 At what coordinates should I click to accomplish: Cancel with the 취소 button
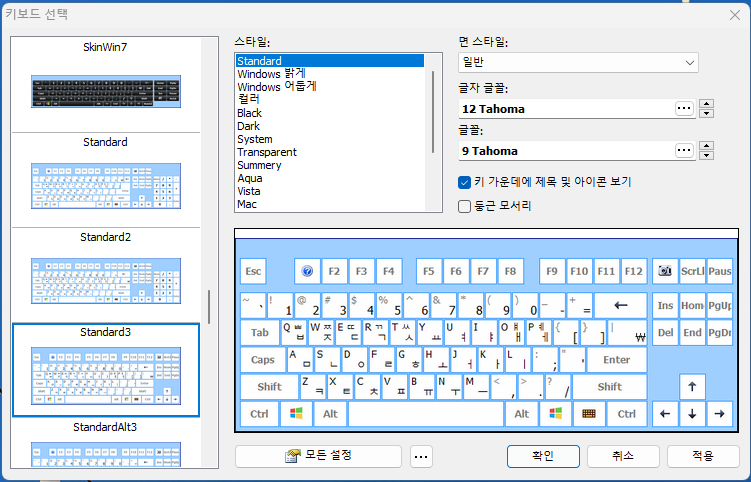click(623, 456)
